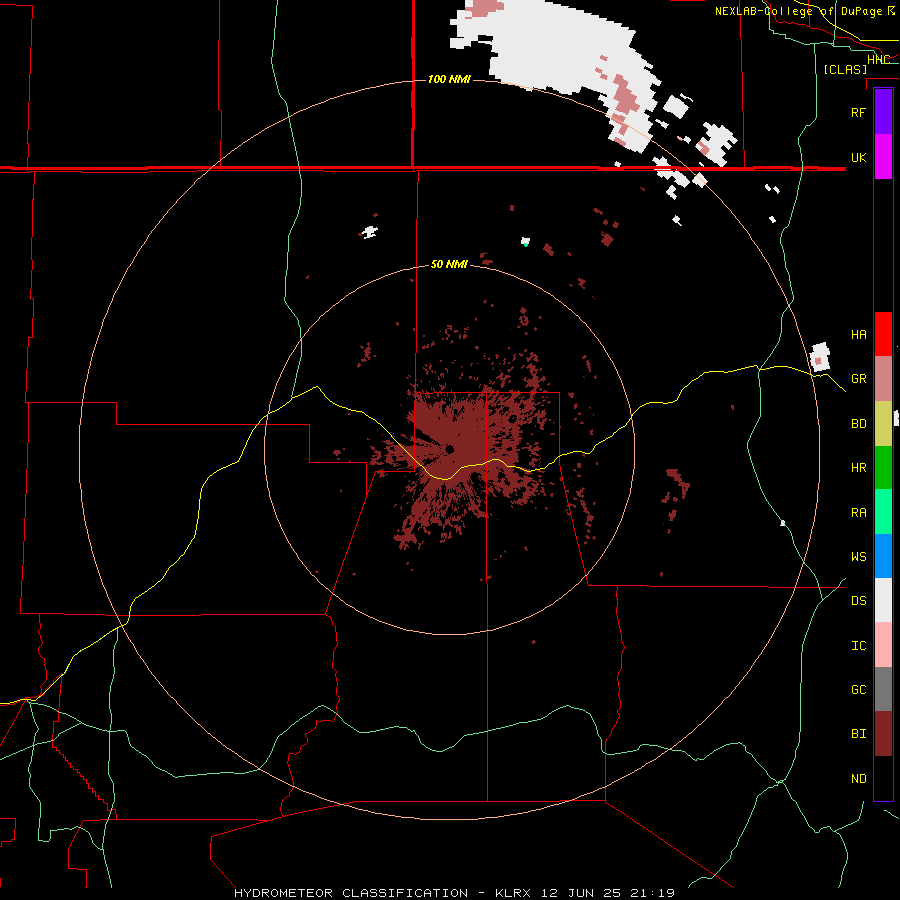Pick the RA rain color swatch

tap(883, 512)
